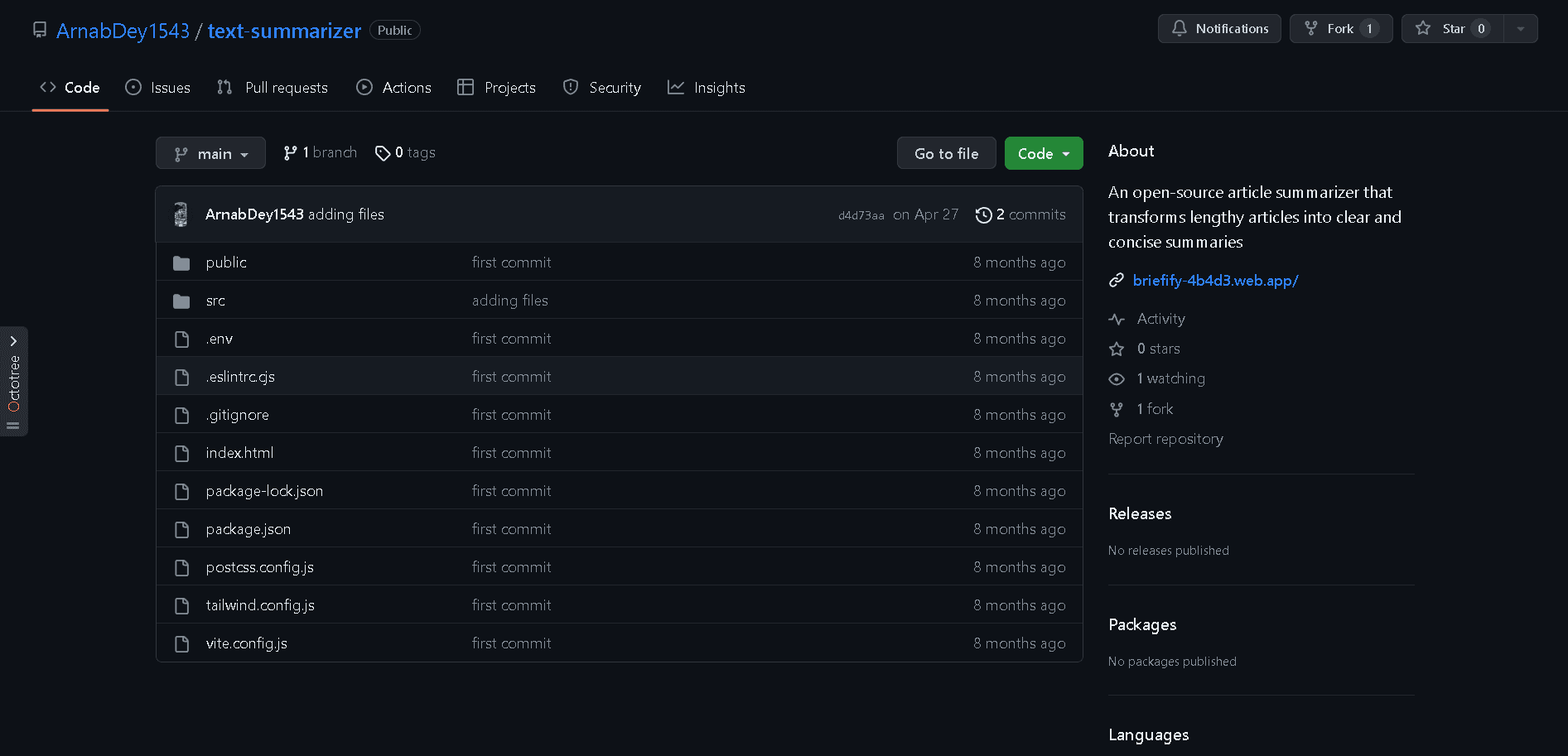
Task: Click the file icon beside package.json
Action: [181, 529]
